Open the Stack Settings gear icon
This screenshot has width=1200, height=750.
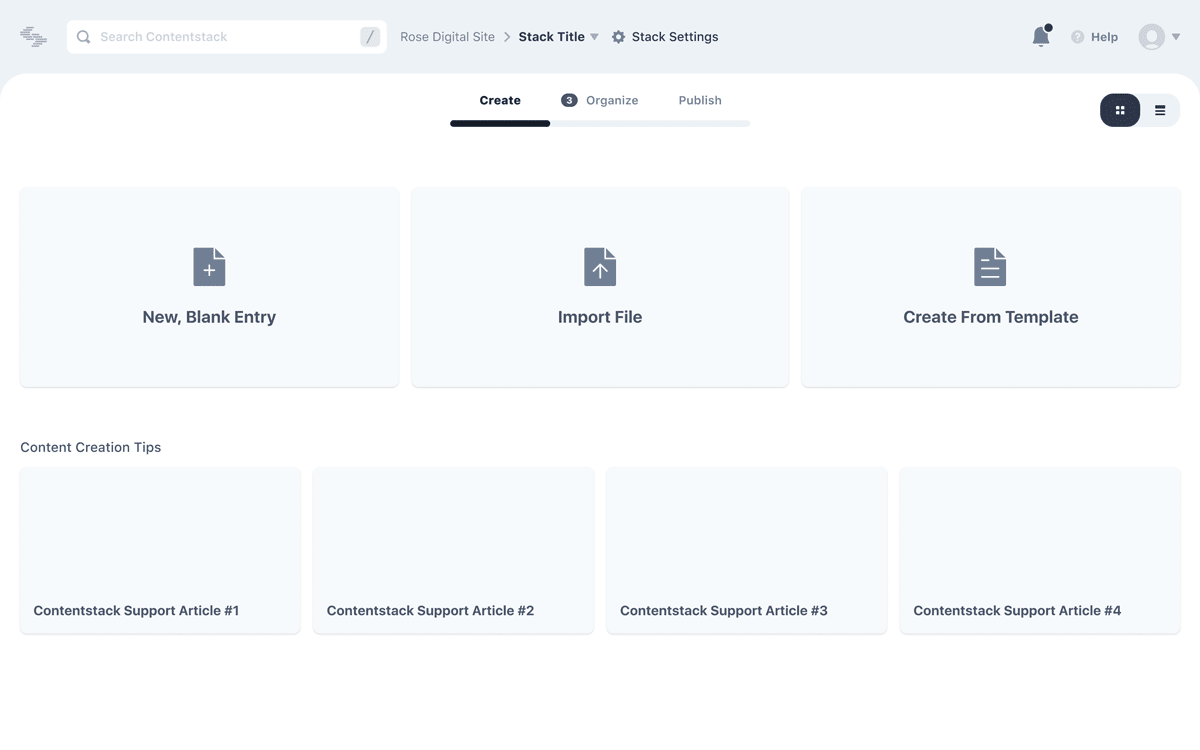(x=618, y=37)
